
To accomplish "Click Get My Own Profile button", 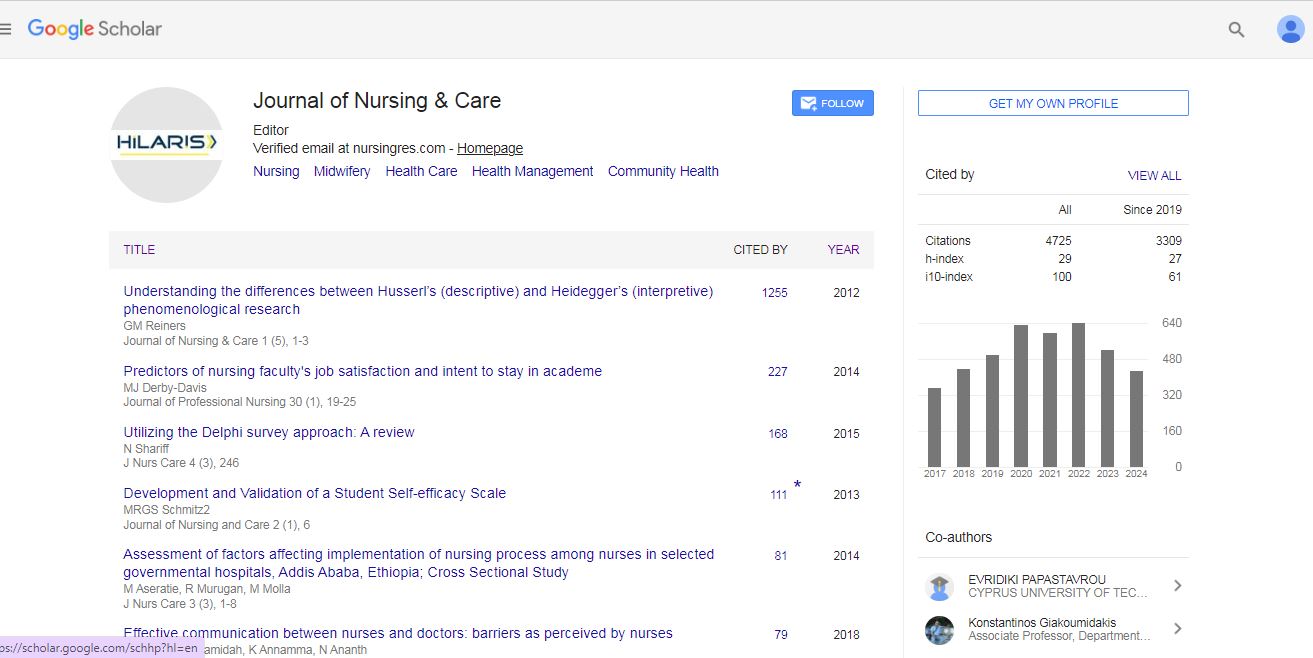I will 1053,103.
